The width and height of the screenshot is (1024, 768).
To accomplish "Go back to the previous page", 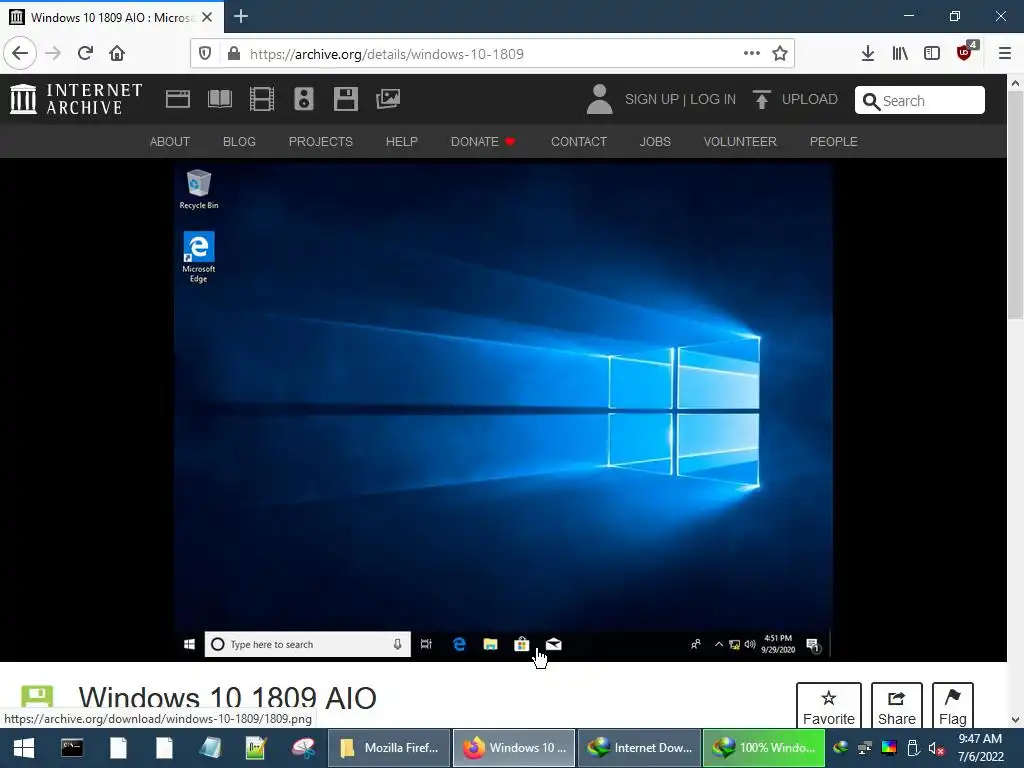I will [20, 53].
